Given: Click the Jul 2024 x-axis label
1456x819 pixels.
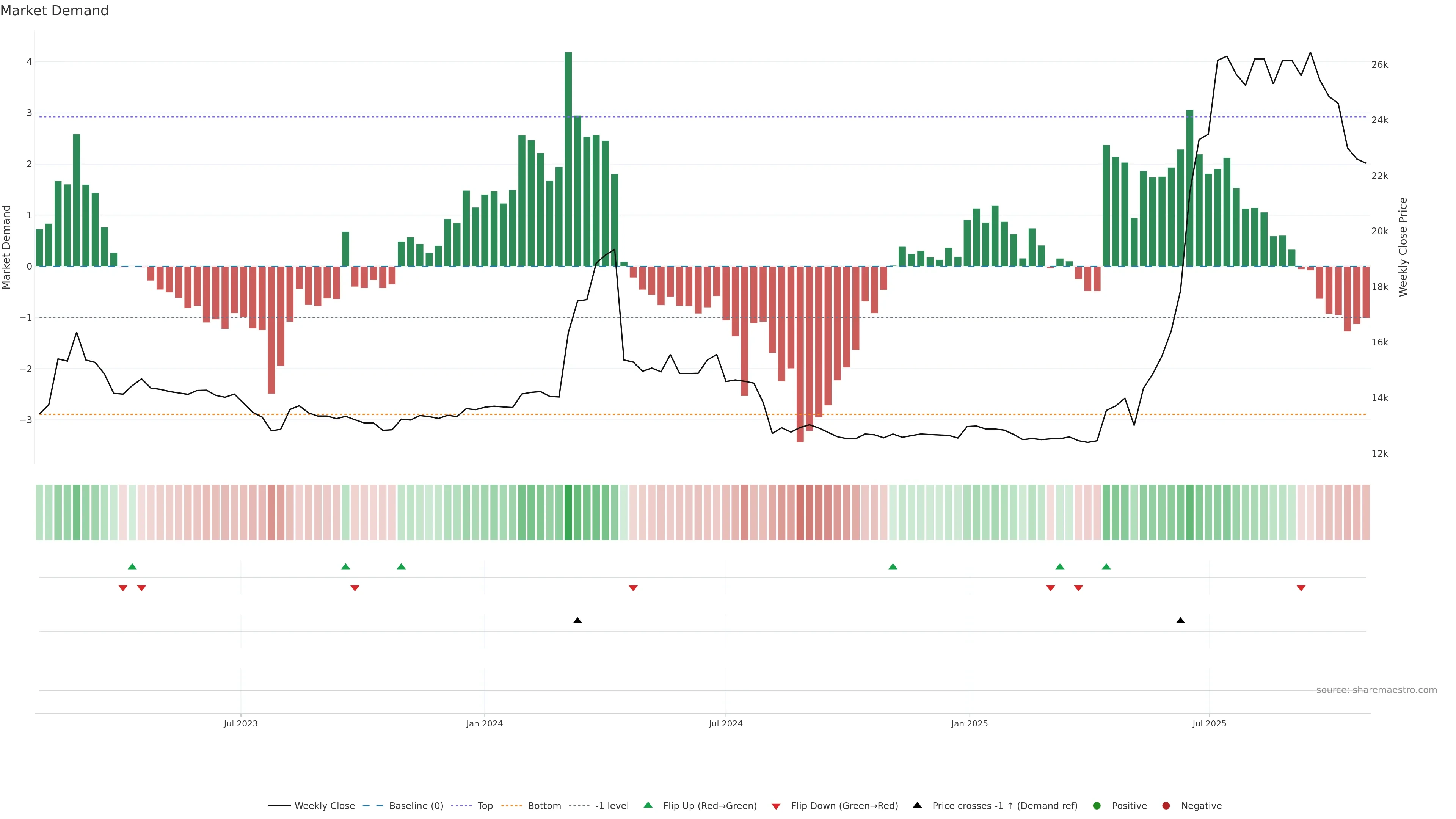Looking at the screenshot, I should click(x=726, y=723).
